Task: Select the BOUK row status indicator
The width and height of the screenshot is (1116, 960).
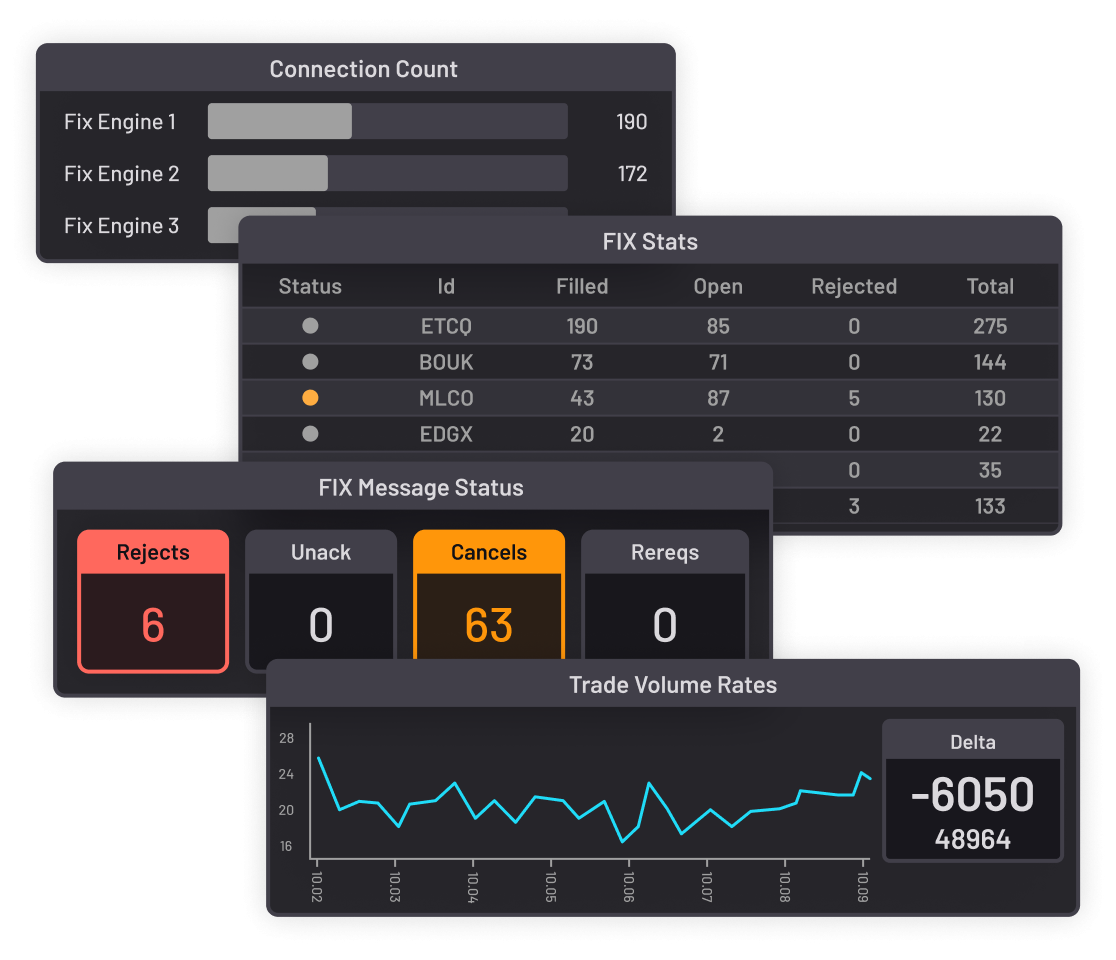Action: tap(310, 362)
